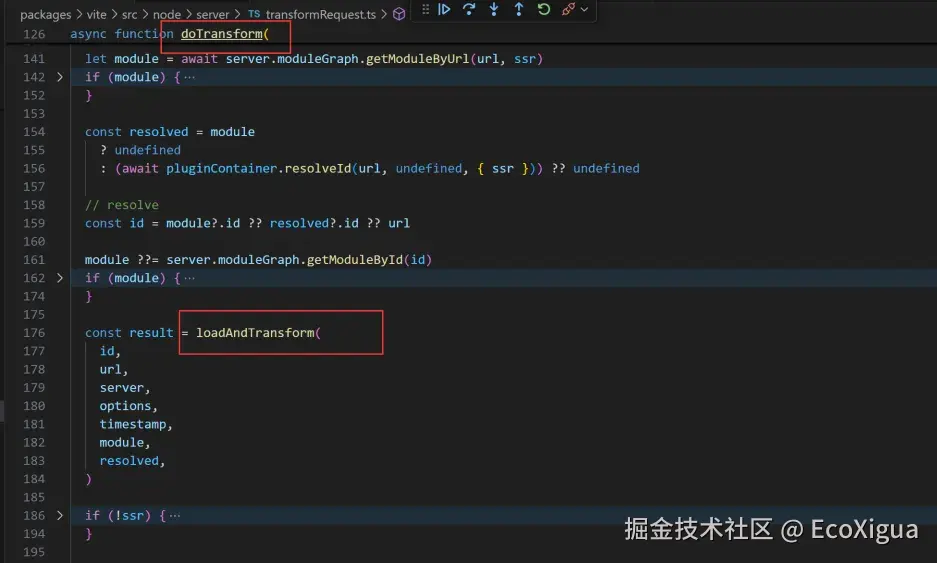Click the debug toolbar drag handle
Image resolution: width=937 pixels, height=563 pixels.
(x=425, y=9)
